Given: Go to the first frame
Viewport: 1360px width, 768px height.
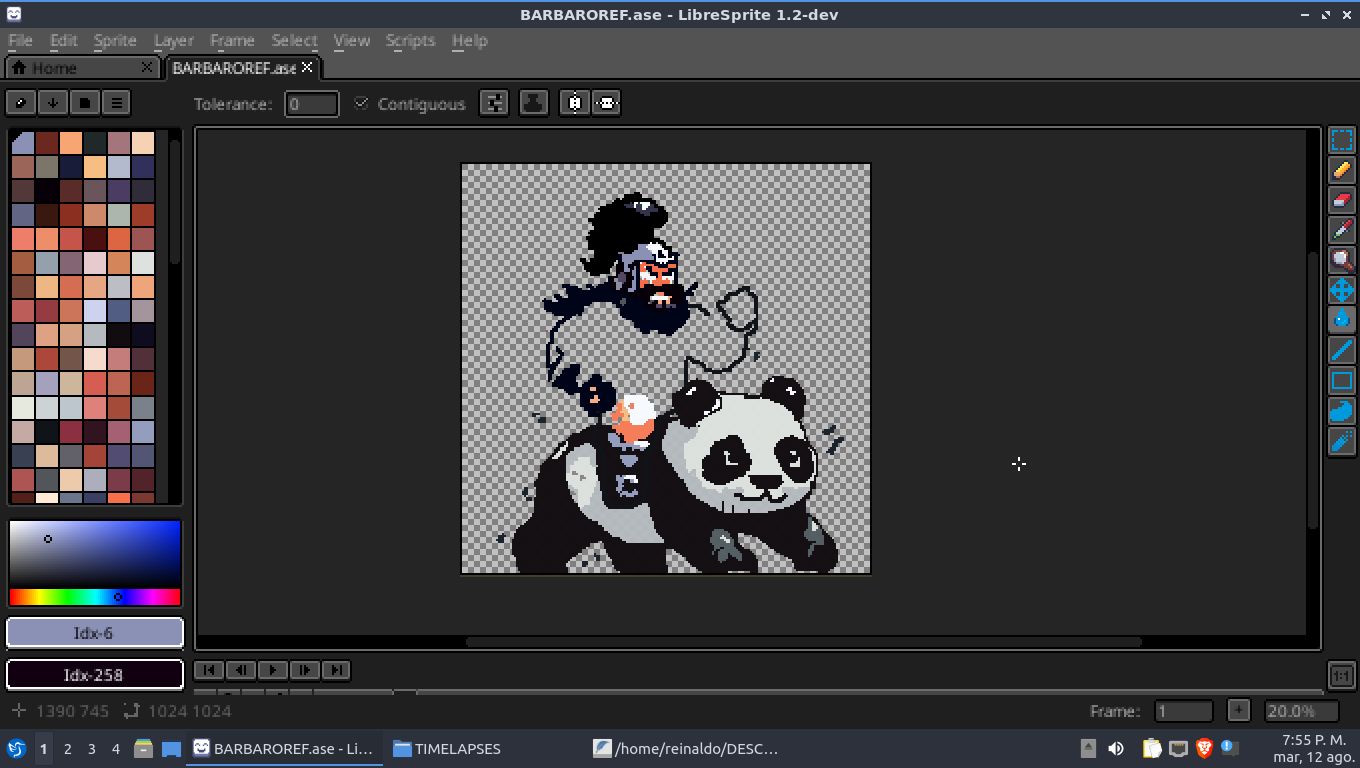Looking at the screenshot, I should 208,670.
